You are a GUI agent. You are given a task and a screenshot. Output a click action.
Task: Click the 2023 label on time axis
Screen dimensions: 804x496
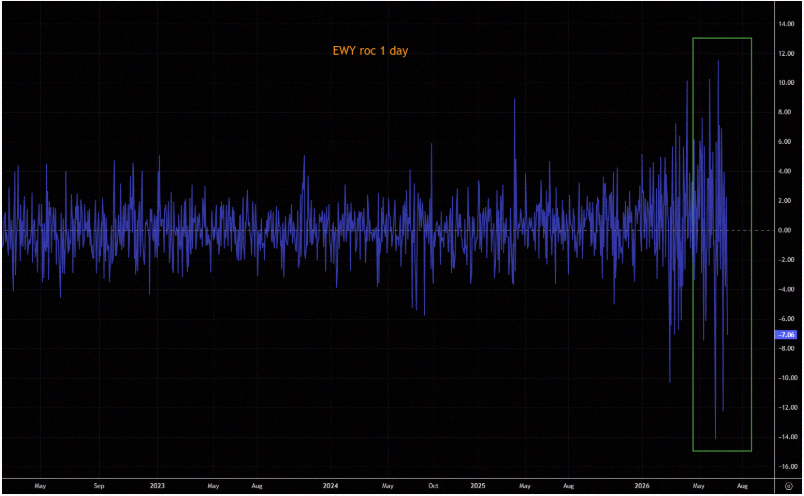157,486
